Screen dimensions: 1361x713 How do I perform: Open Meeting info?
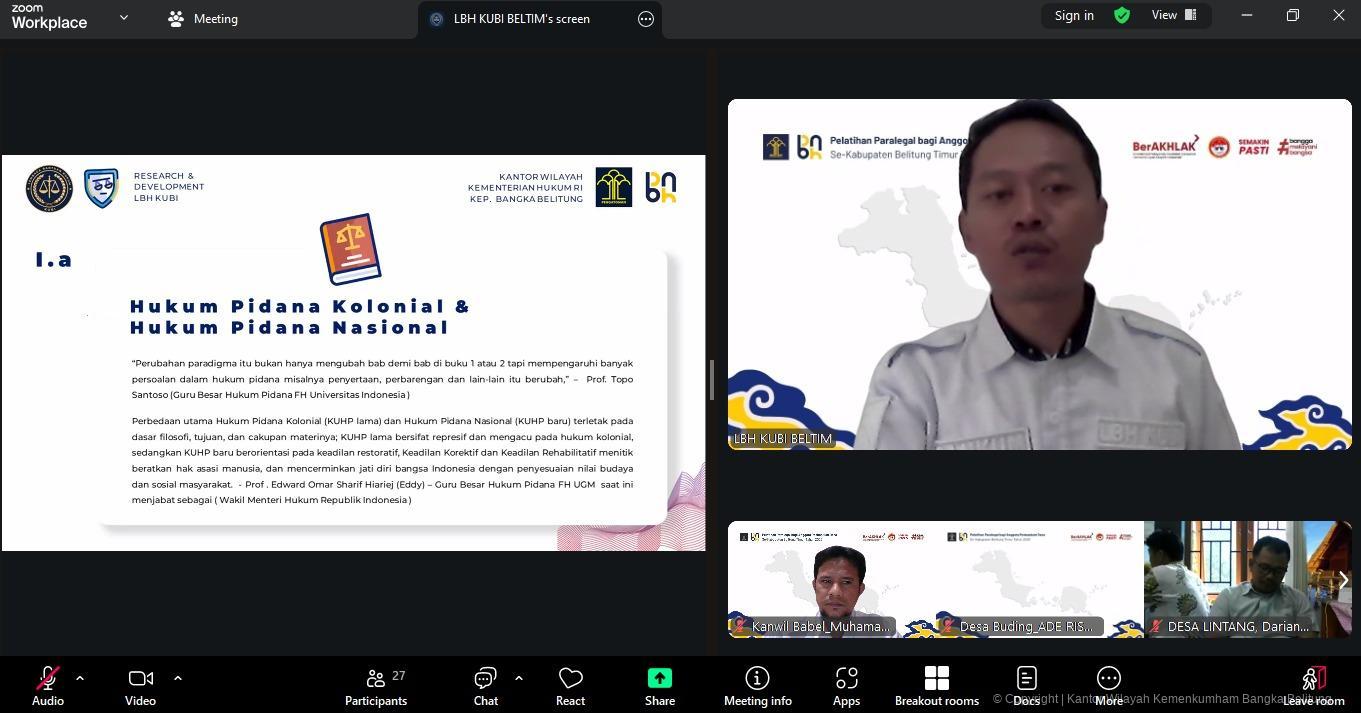click(x=757, y=686)
